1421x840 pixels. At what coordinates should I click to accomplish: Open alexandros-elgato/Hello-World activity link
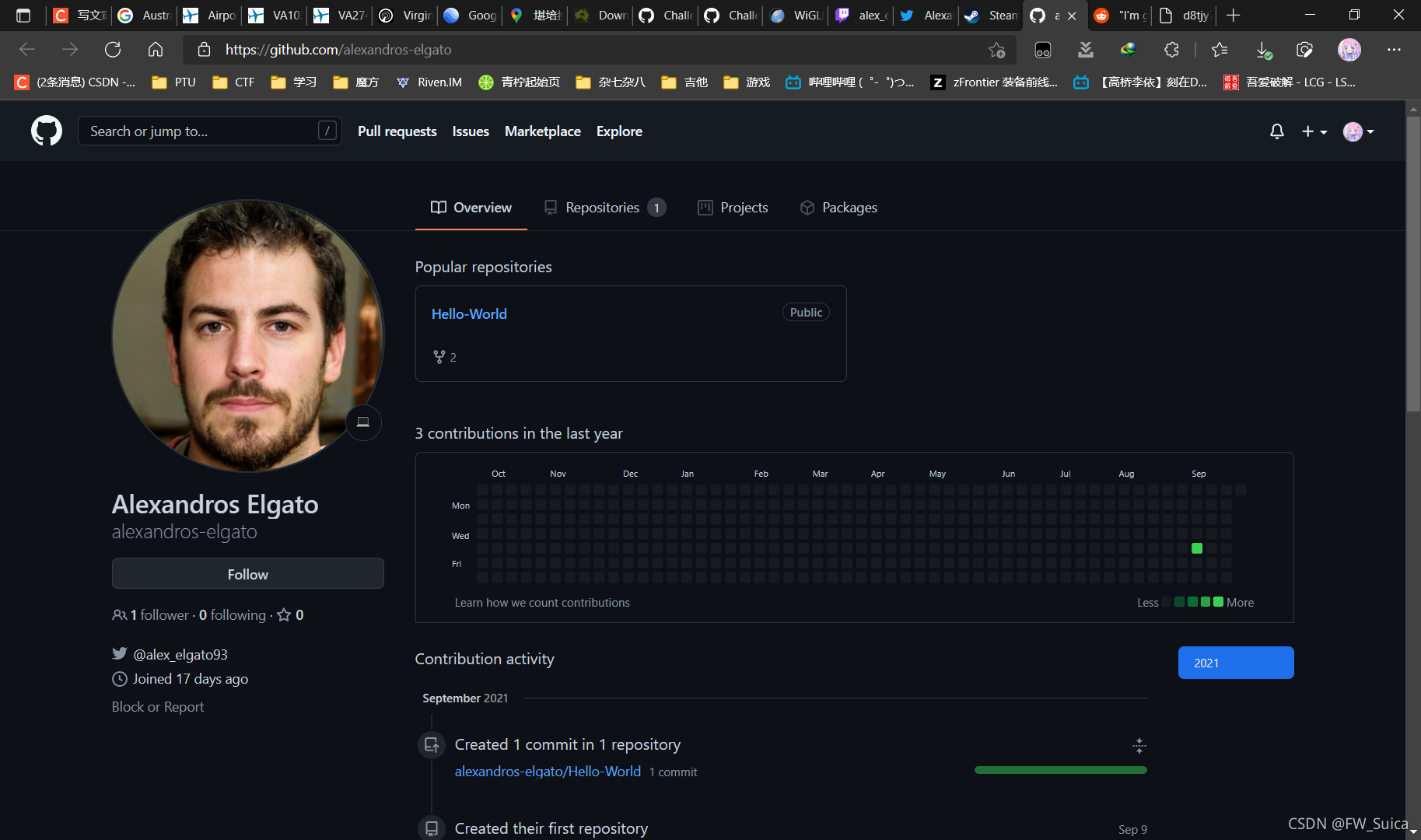click(548, 771)
